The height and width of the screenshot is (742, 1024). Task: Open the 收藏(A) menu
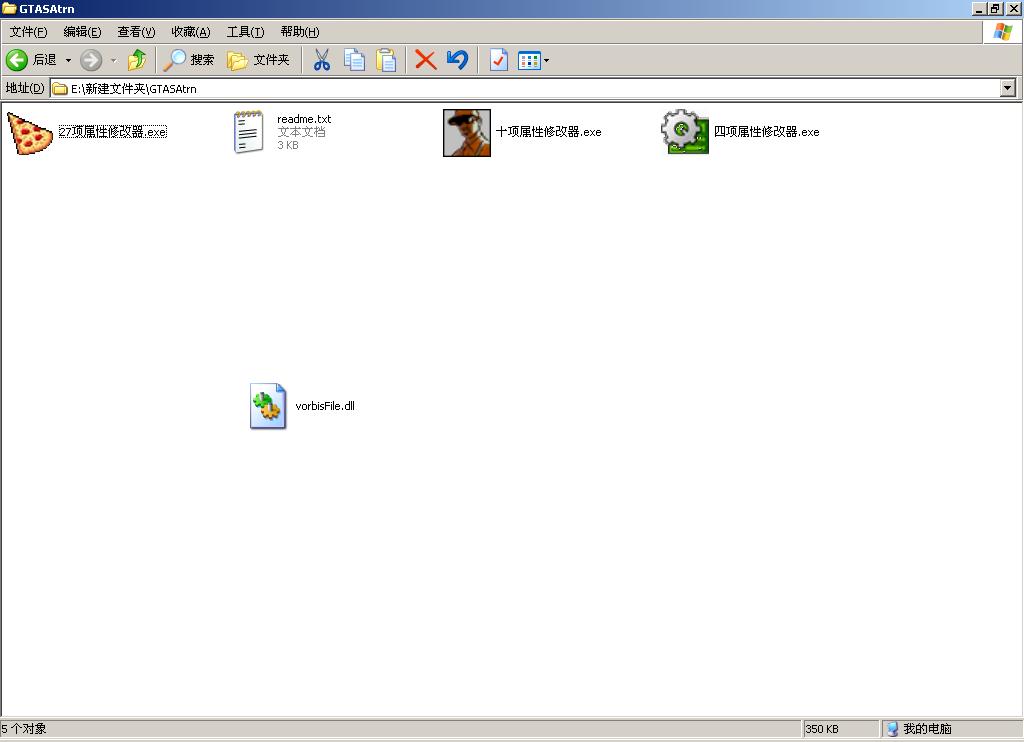(x=191, y=31)
